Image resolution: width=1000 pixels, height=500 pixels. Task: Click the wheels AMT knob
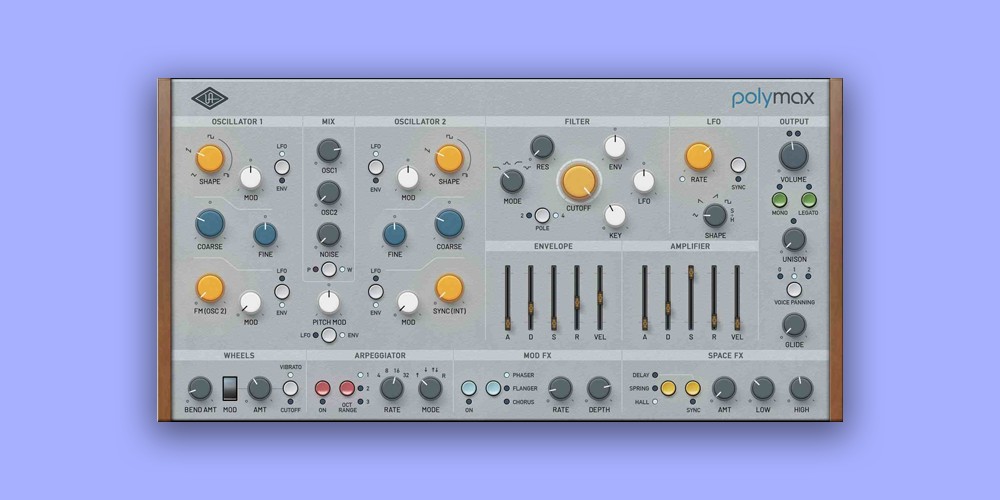pyautogui.click(x=260, y=388)
